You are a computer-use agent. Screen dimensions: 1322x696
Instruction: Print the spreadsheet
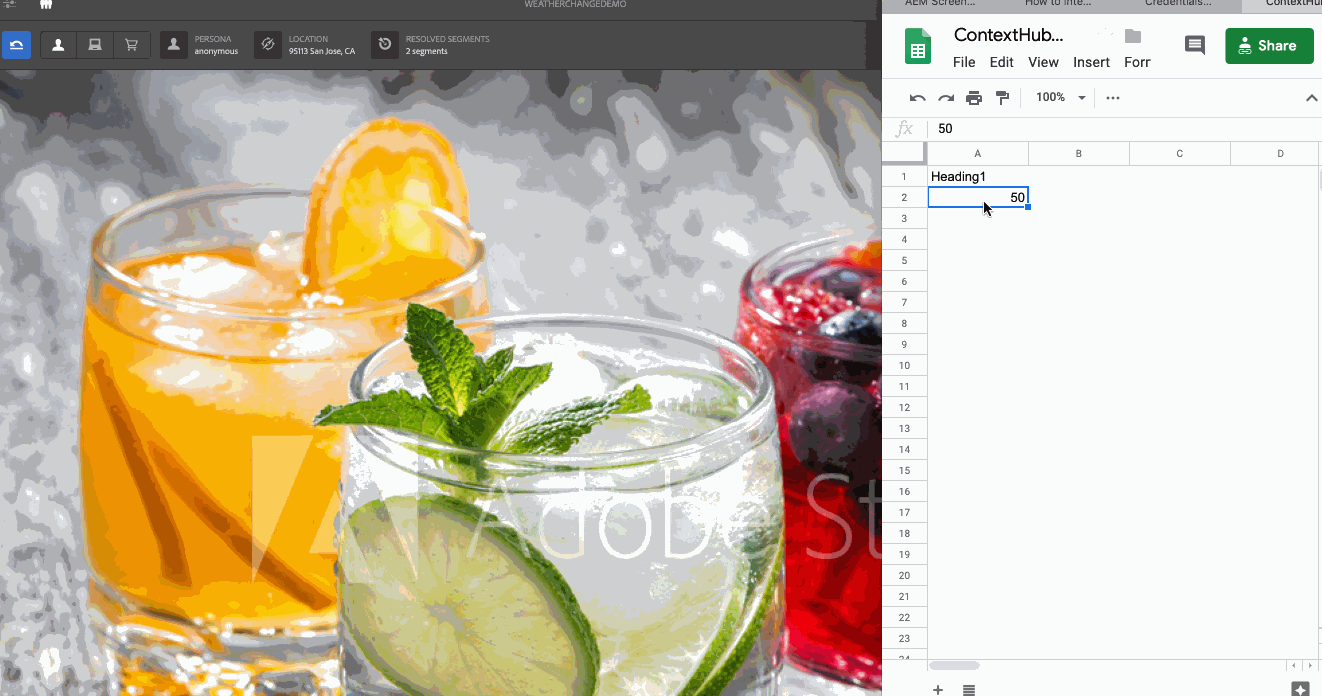pyautogui.click(x=974, y=98)
